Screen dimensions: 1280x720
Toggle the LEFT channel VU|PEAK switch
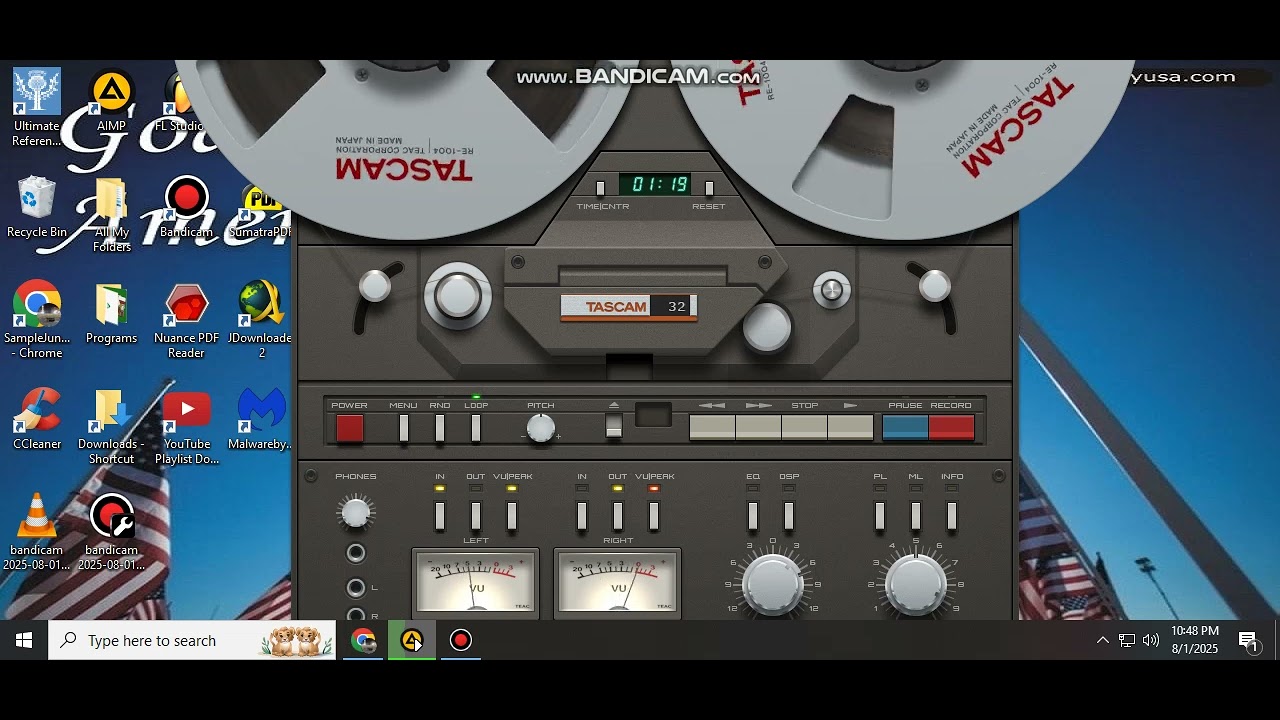click(512, 516)
